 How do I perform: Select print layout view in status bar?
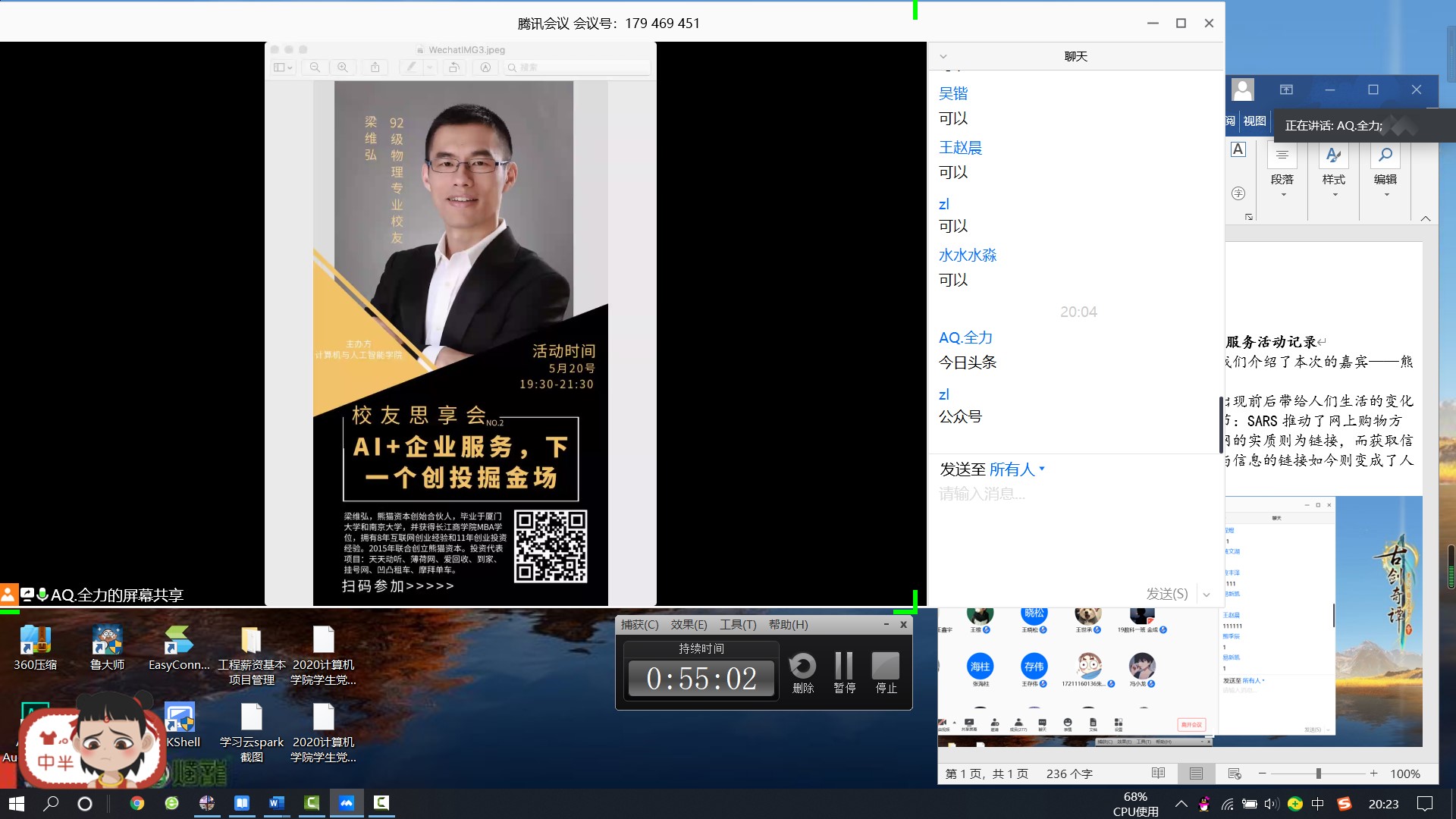tap(1196, 773)
